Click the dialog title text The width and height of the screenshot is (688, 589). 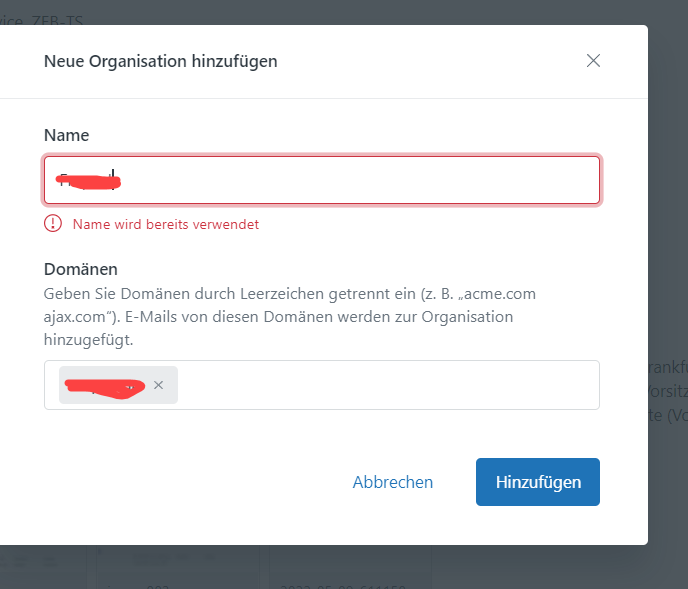click(x=160, y=61)
